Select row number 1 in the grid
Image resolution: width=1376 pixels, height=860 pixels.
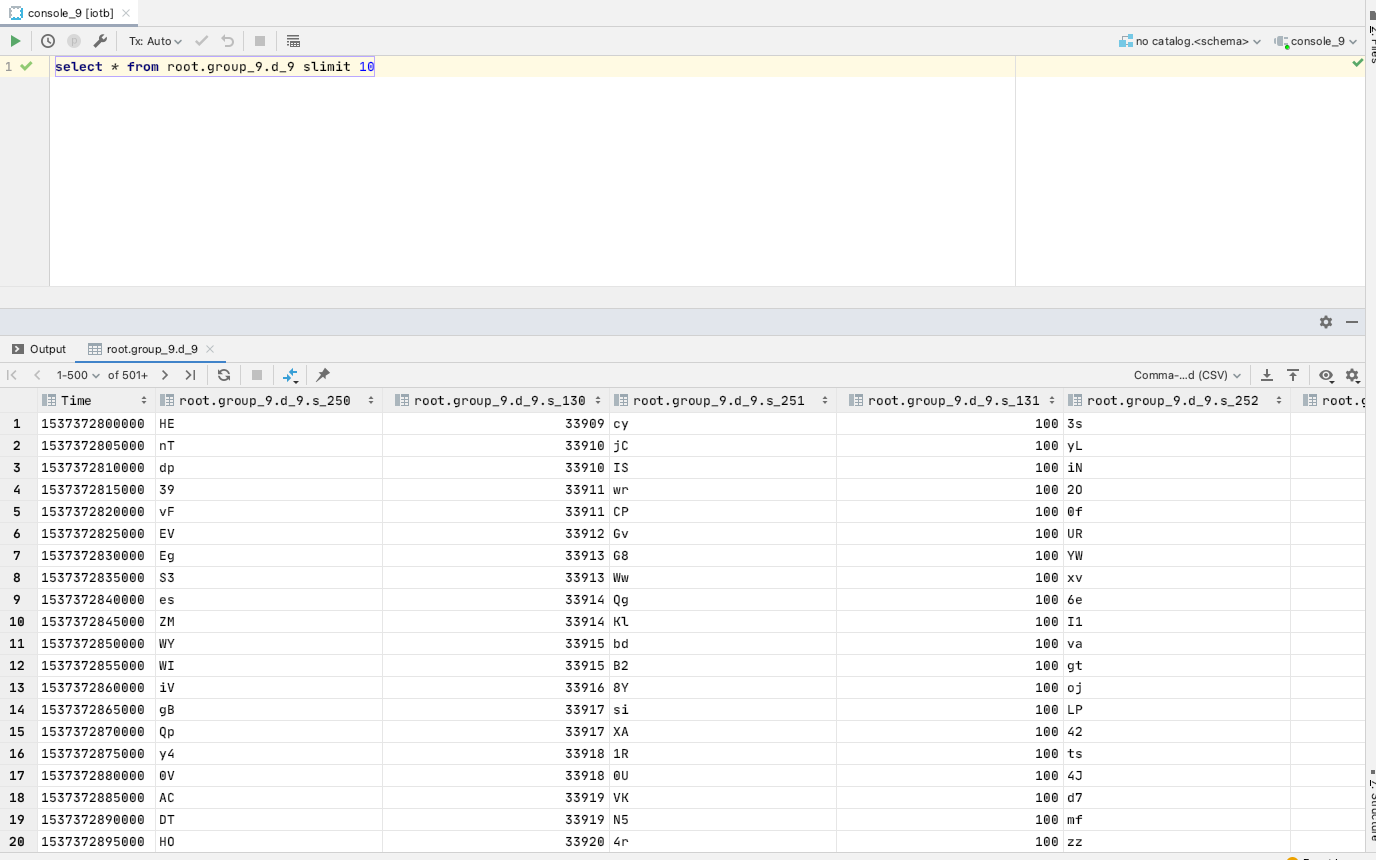(18, 424)
